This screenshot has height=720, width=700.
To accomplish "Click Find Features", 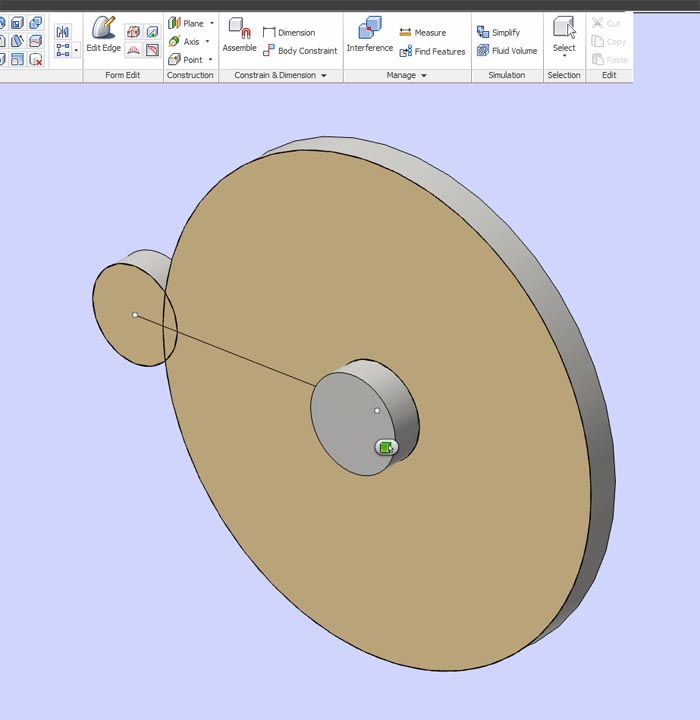I will pyautogui.click(x=432, y=51).
